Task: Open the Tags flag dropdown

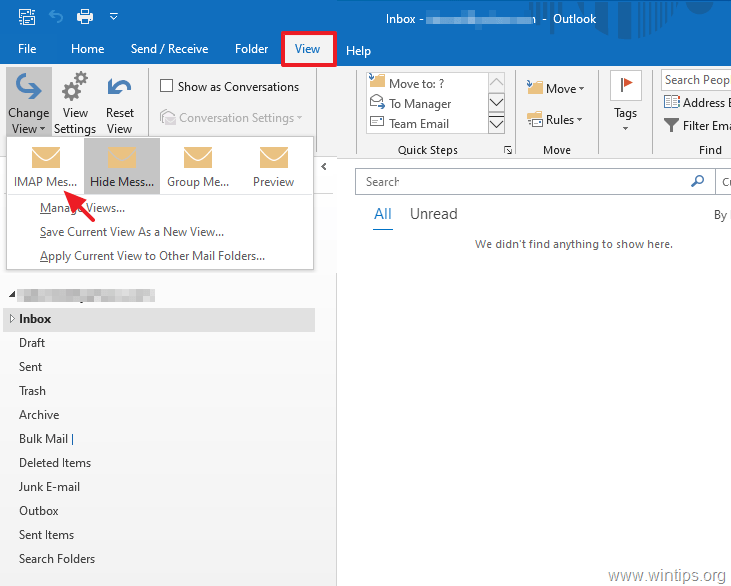Action: click(626, 102)
